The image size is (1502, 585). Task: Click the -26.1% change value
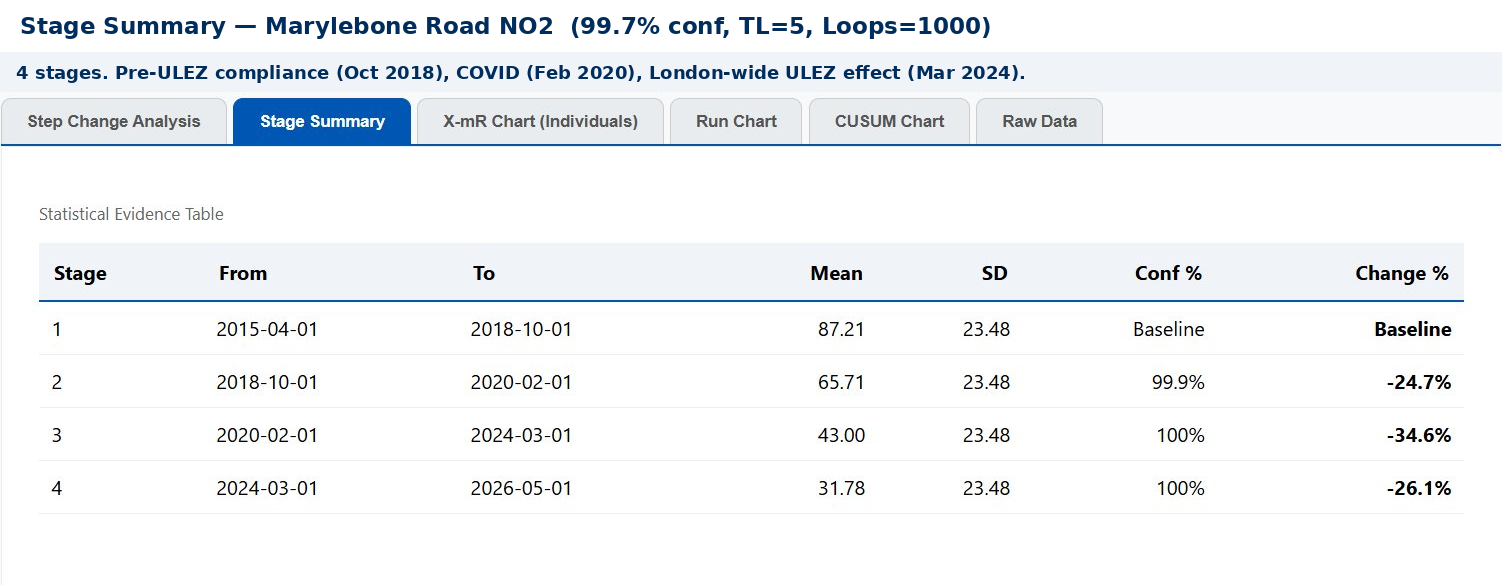tap(1418, 488)
